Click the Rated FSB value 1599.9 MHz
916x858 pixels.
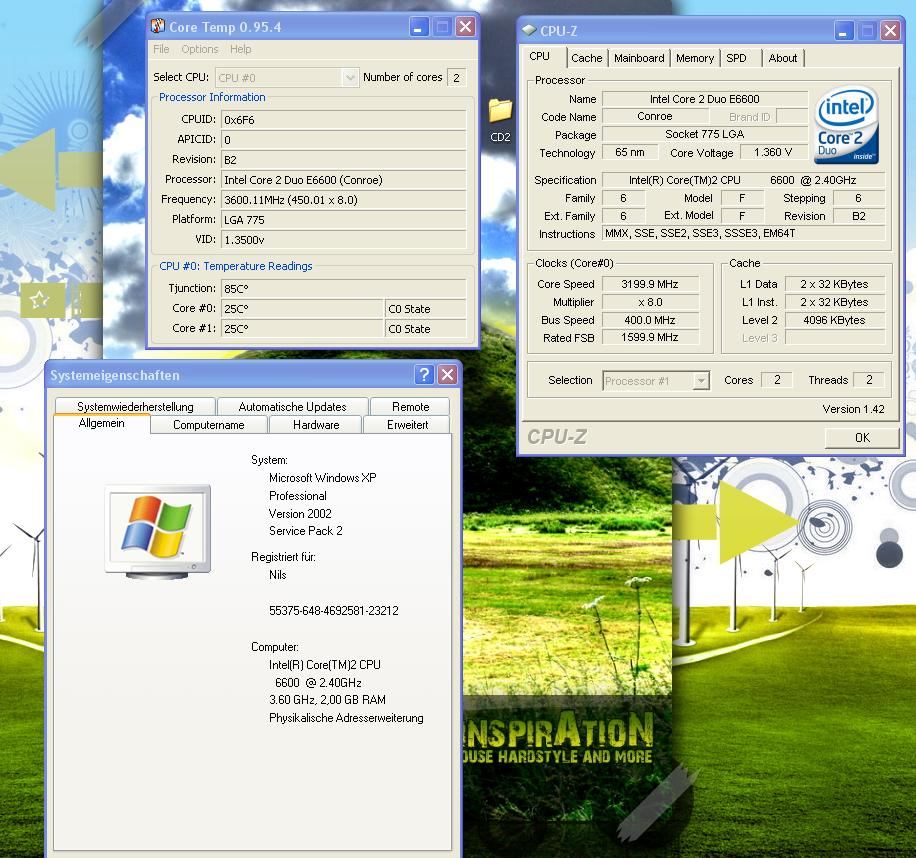click(650, 337)
